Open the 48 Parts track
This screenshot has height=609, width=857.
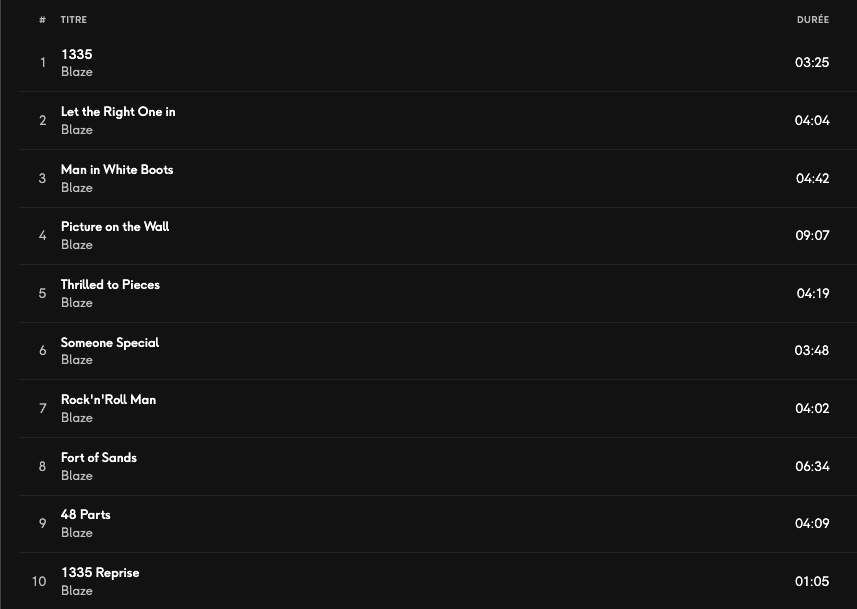(86, 515)
